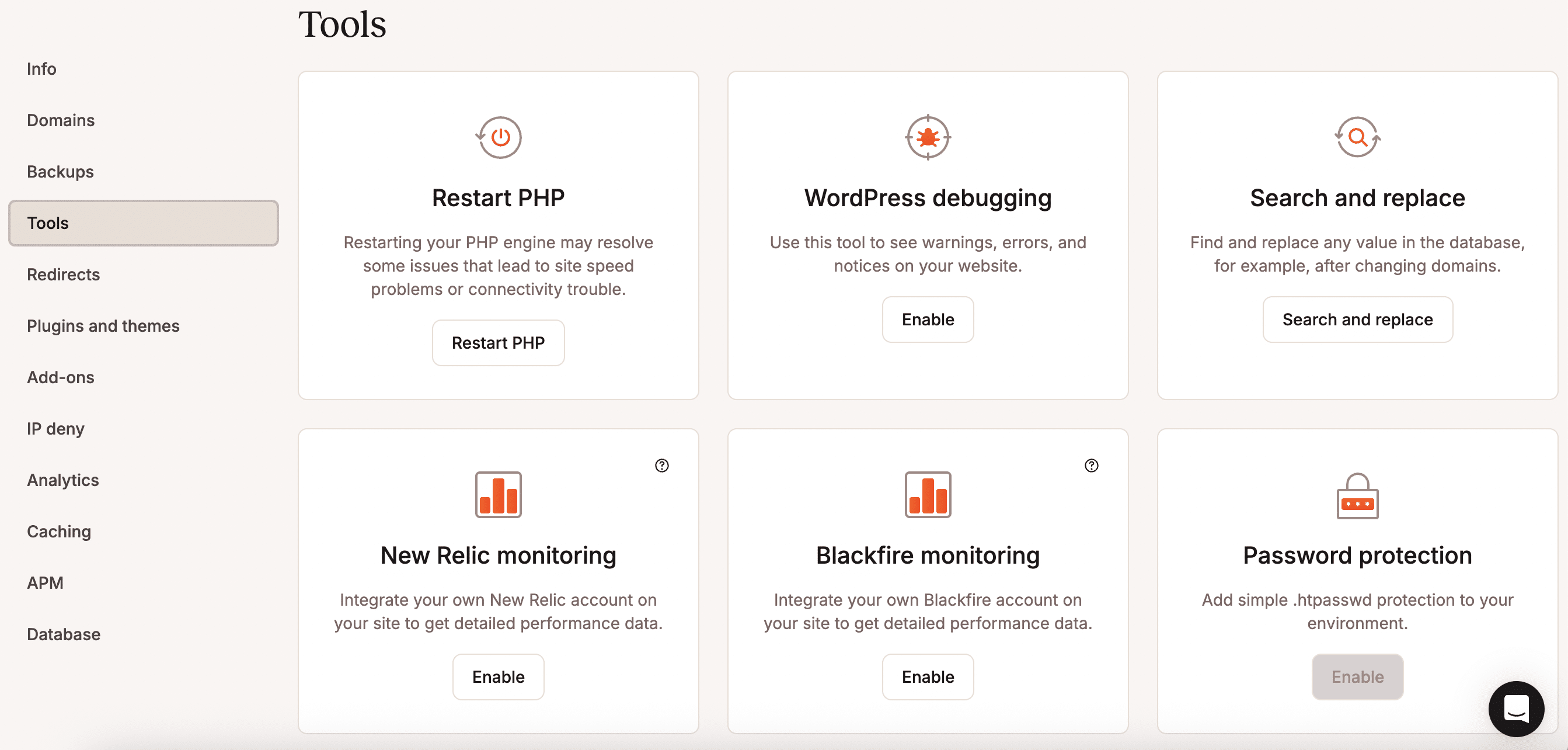Enable New Relic monitoring

(x=498, y=676)
